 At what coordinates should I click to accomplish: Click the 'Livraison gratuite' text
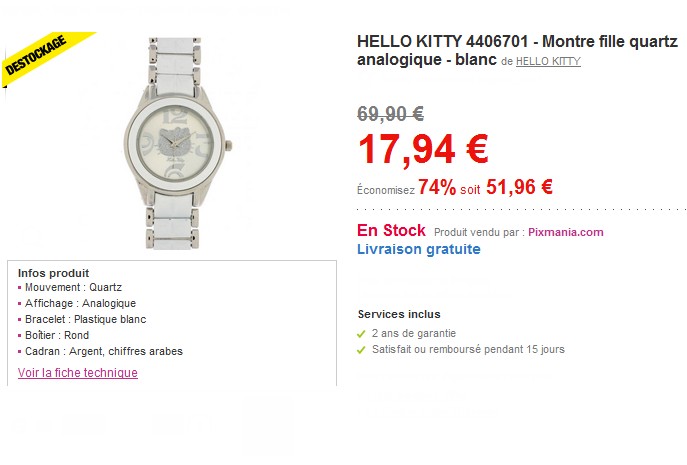click(x=419, y=249)
